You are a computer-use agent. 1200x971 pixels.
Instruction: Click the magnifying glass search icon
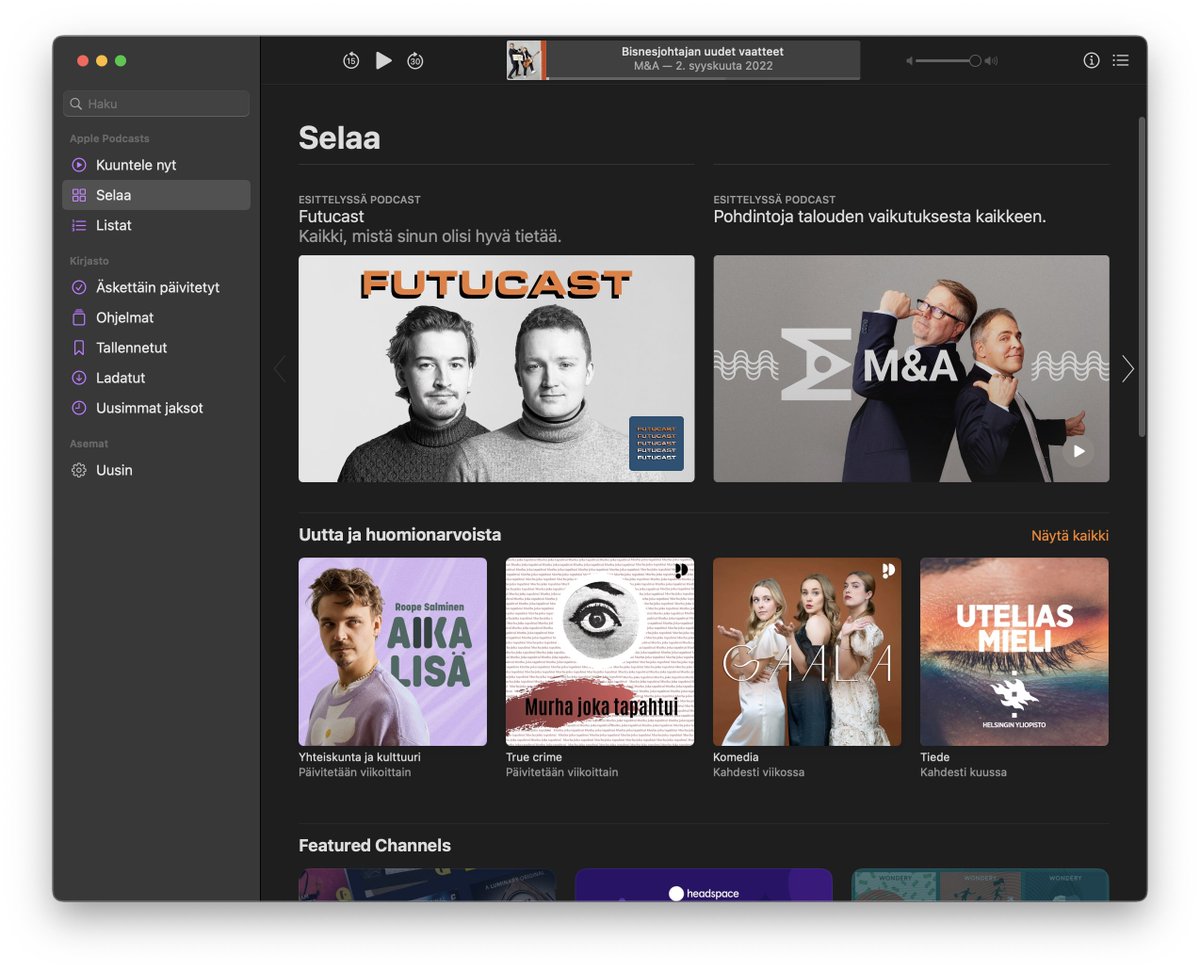(76, 104)
